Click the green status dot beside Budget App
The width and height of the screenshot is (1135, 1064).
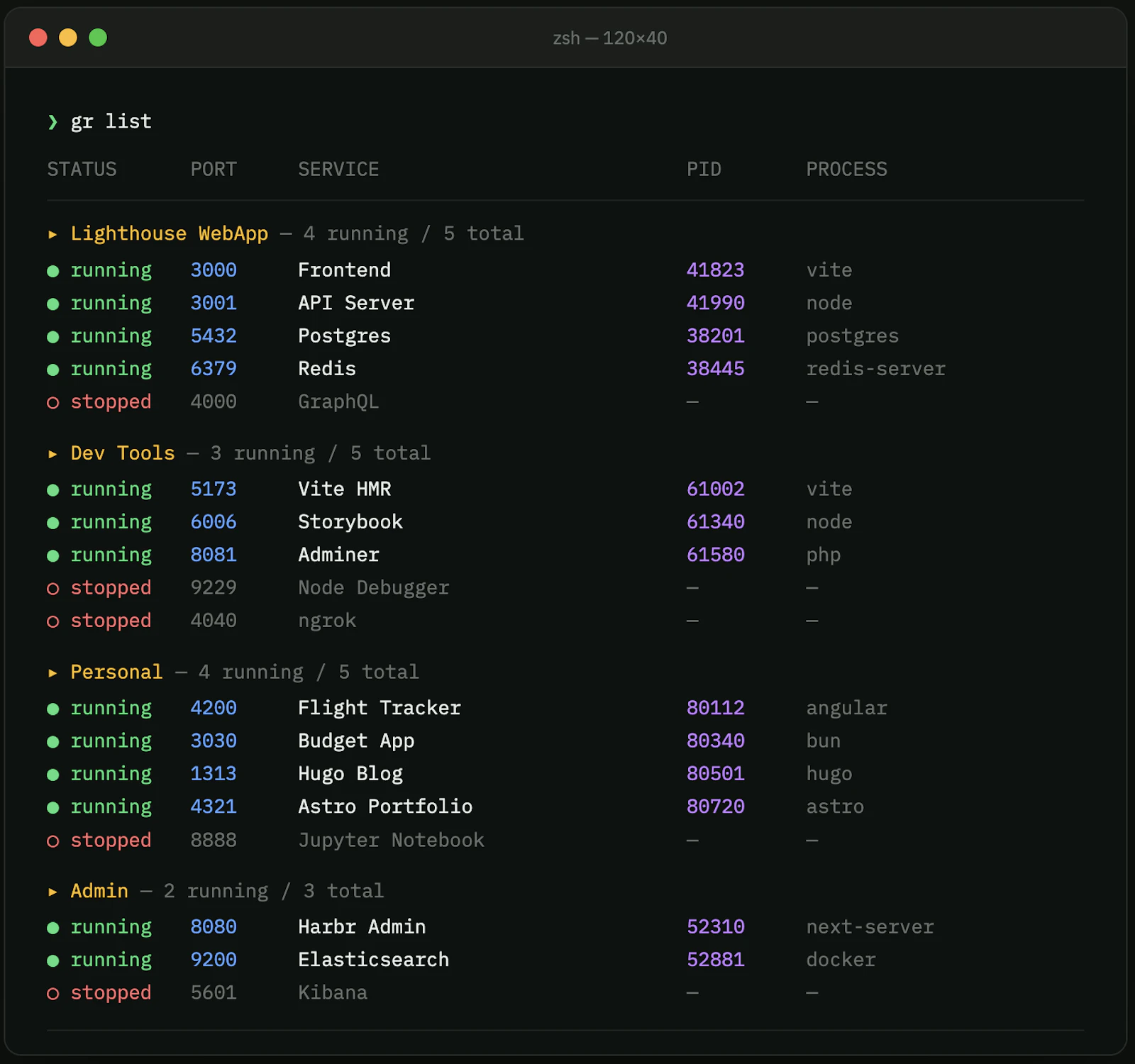coord(52,742)
